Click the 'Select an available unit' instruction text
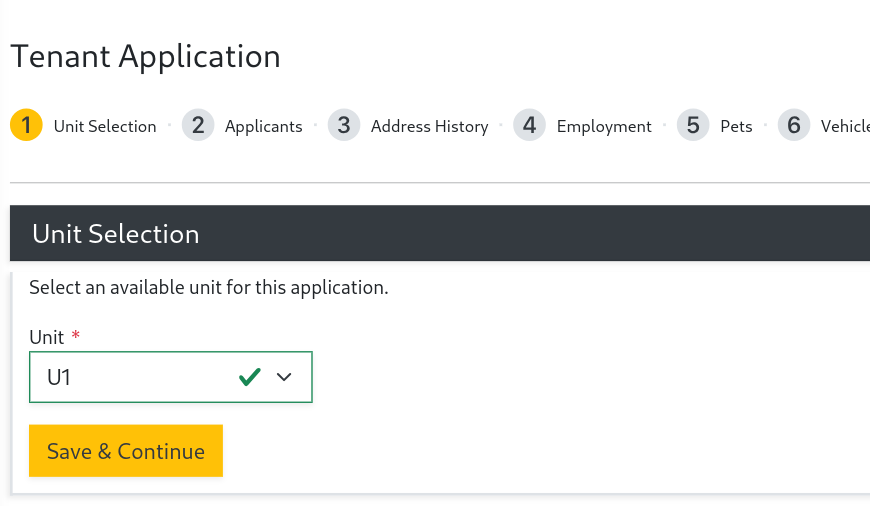870x506 pixels. pyautogui.click(x=208, y=288)
